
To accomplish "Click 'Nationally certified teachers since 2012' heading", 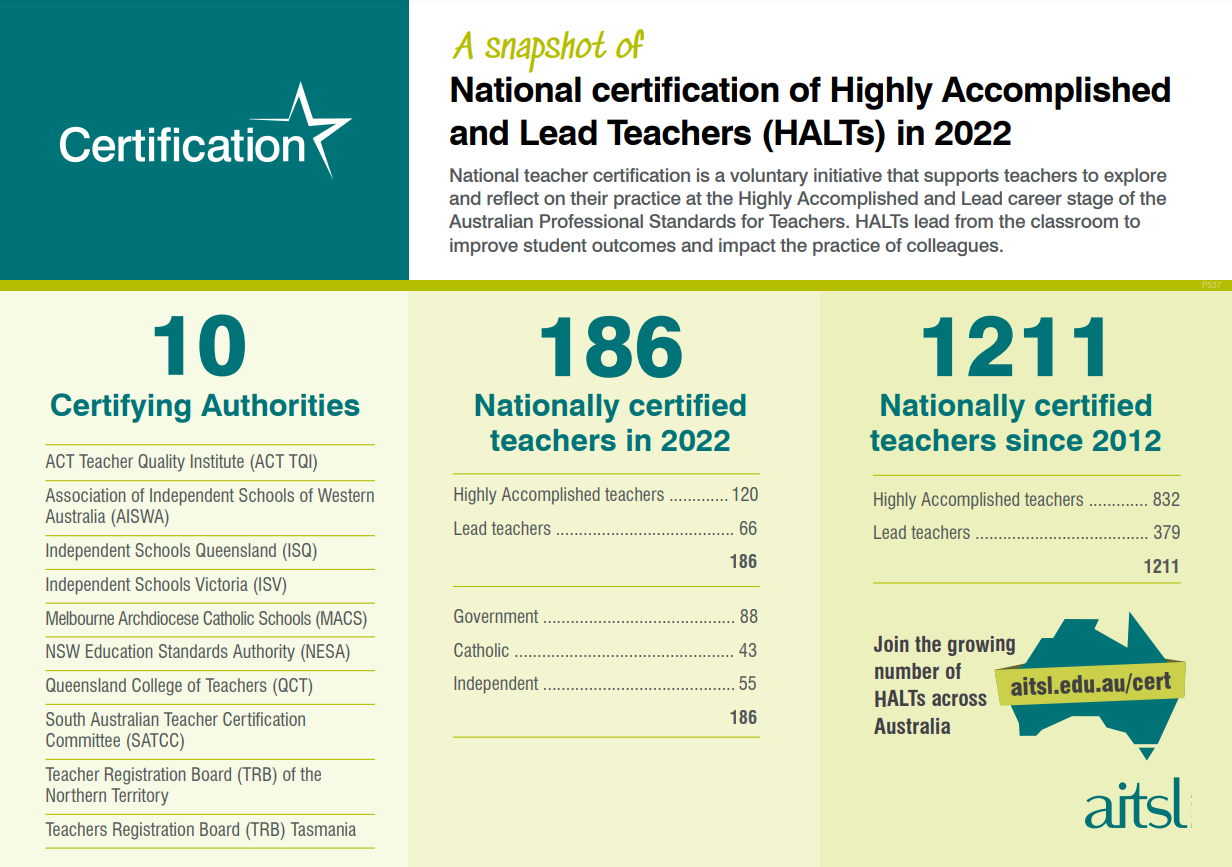I will pos(1016,423).
